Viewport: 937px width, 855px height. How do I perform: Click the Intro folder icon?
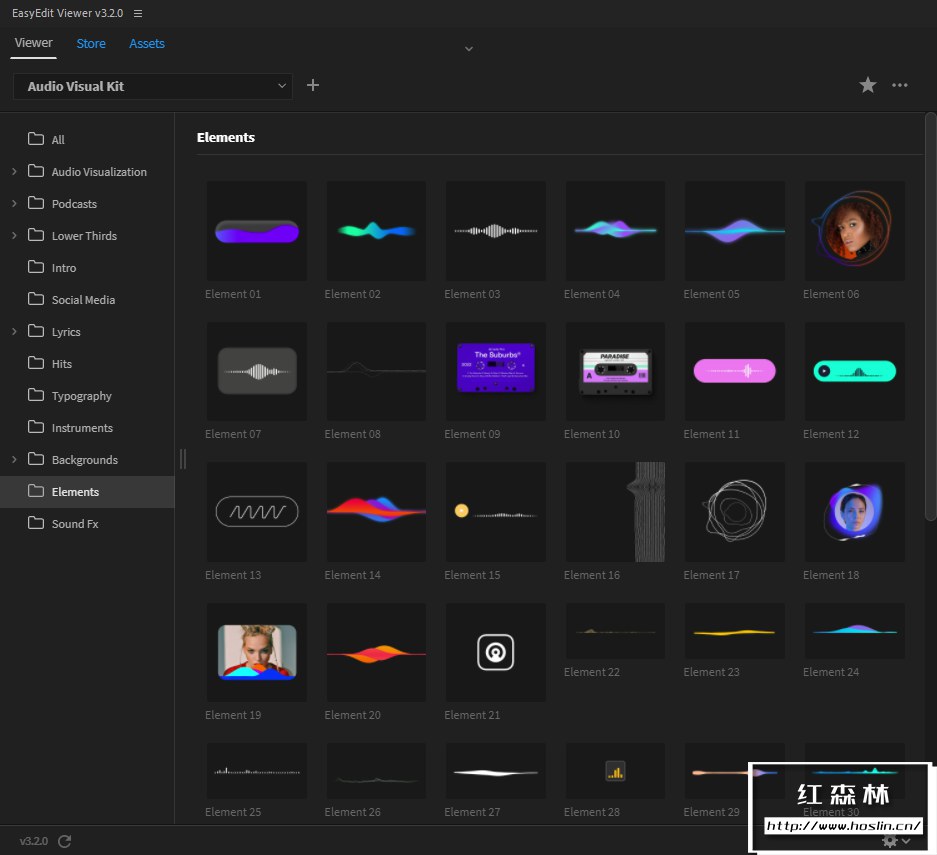36,267
